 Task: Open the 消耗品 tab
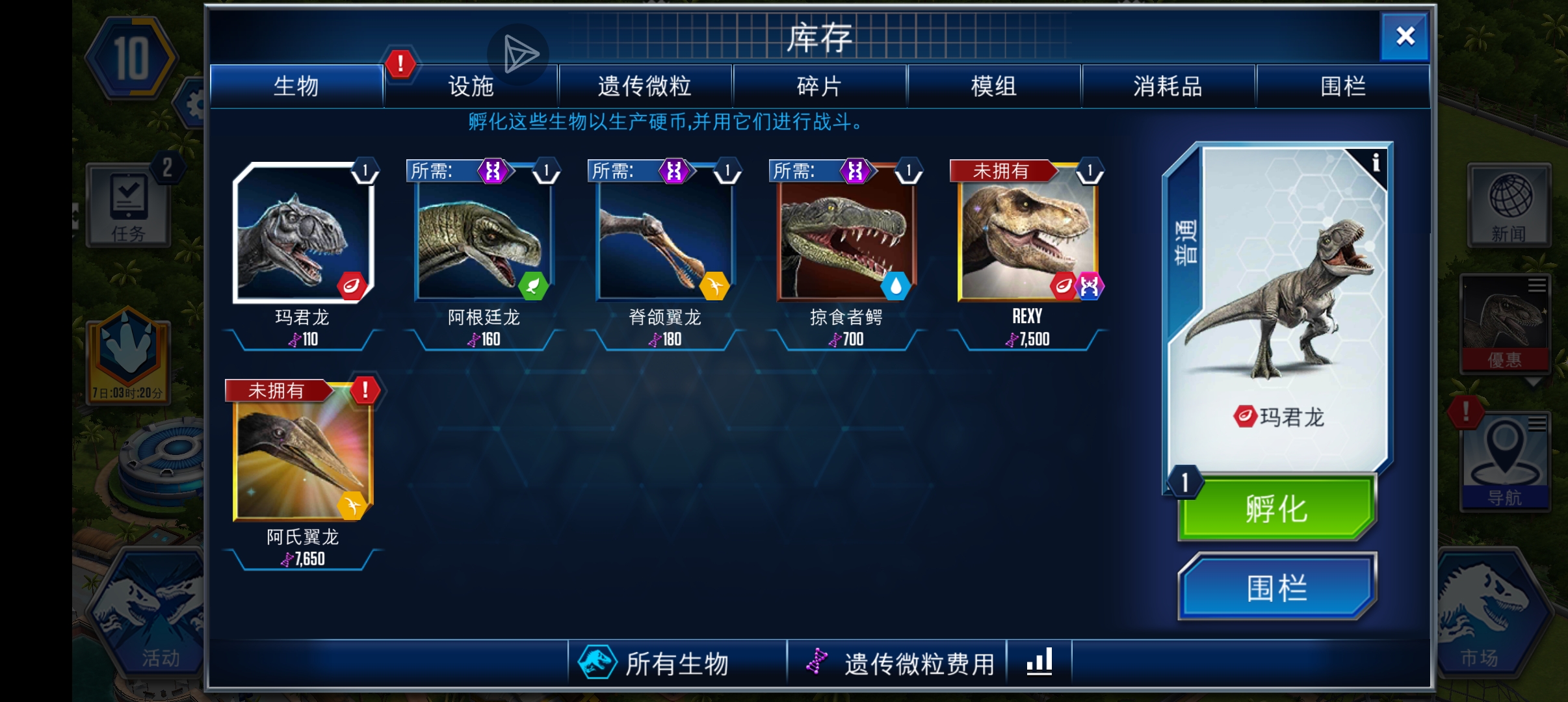(1168, 86)
